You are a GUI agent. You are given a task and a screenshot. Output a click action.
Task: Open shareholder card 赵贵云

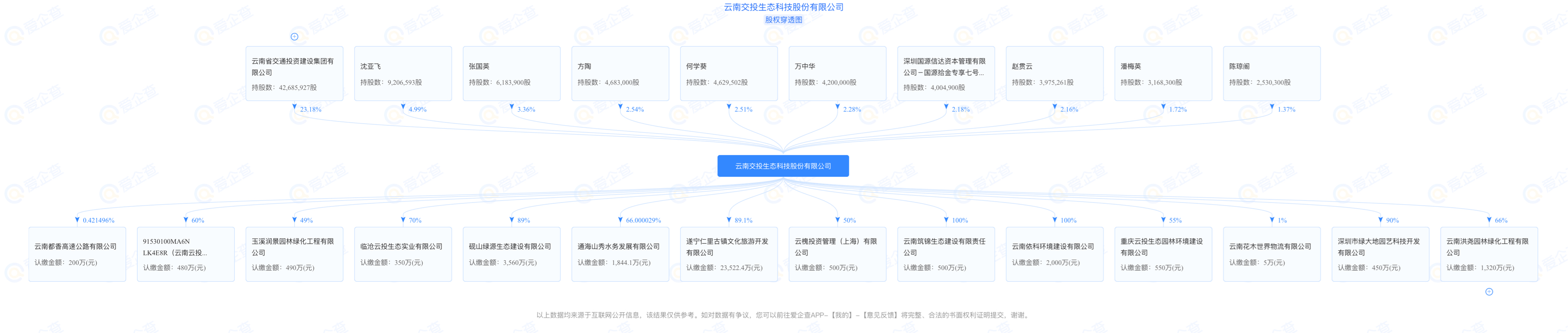click(1055, 74)
